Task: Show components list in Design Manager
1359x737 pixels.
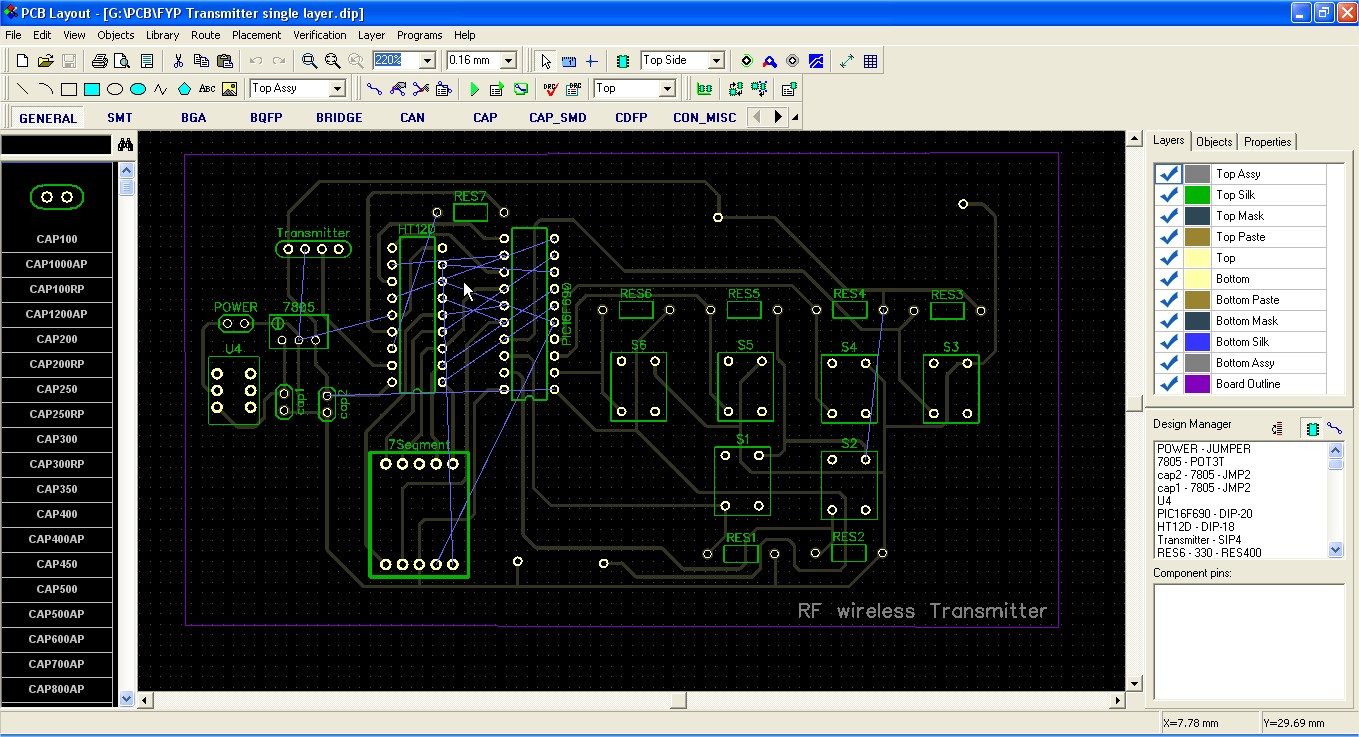Action: (1312, 428)
